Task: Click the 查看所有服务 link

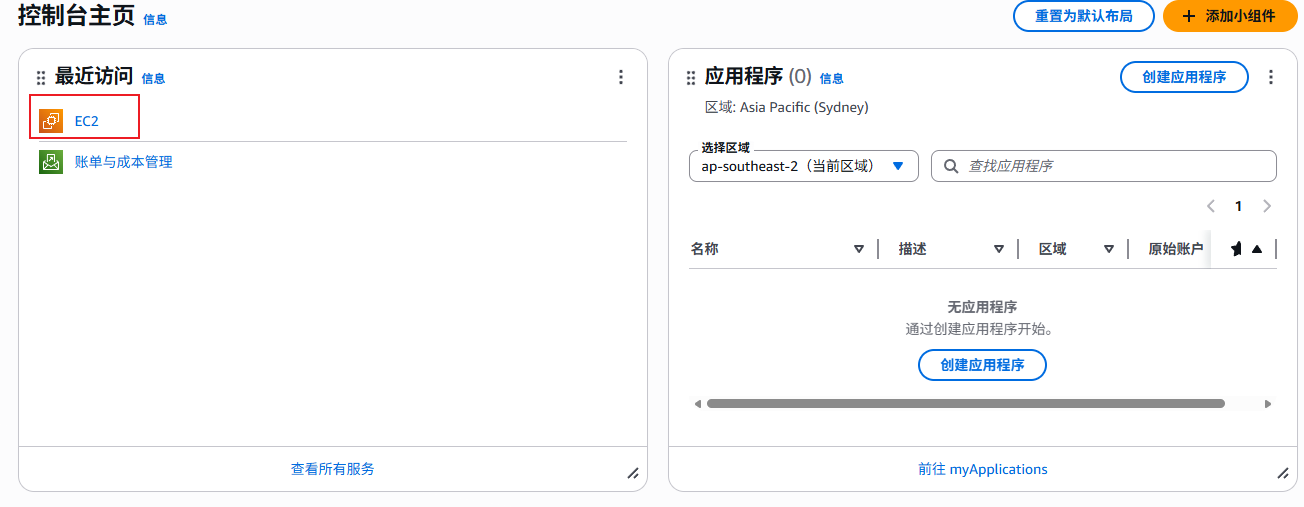Action: (333, 469)
